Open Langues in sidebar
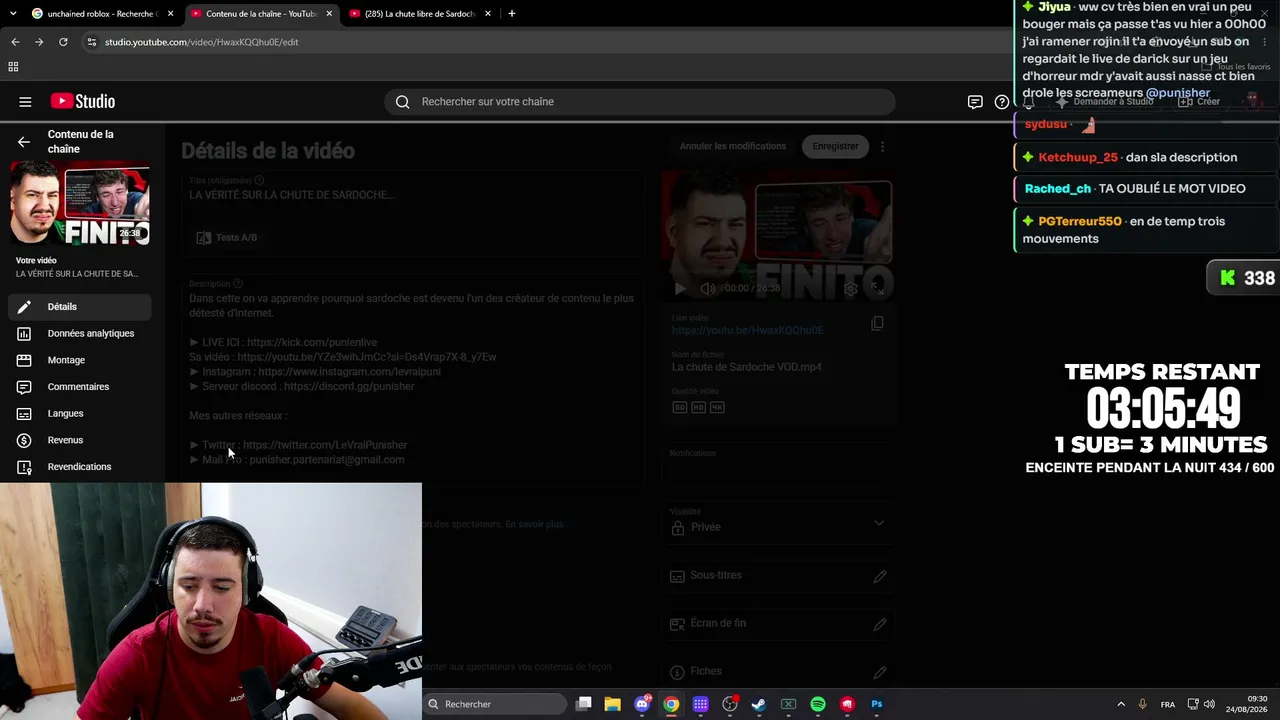 [x=80, y=414]
